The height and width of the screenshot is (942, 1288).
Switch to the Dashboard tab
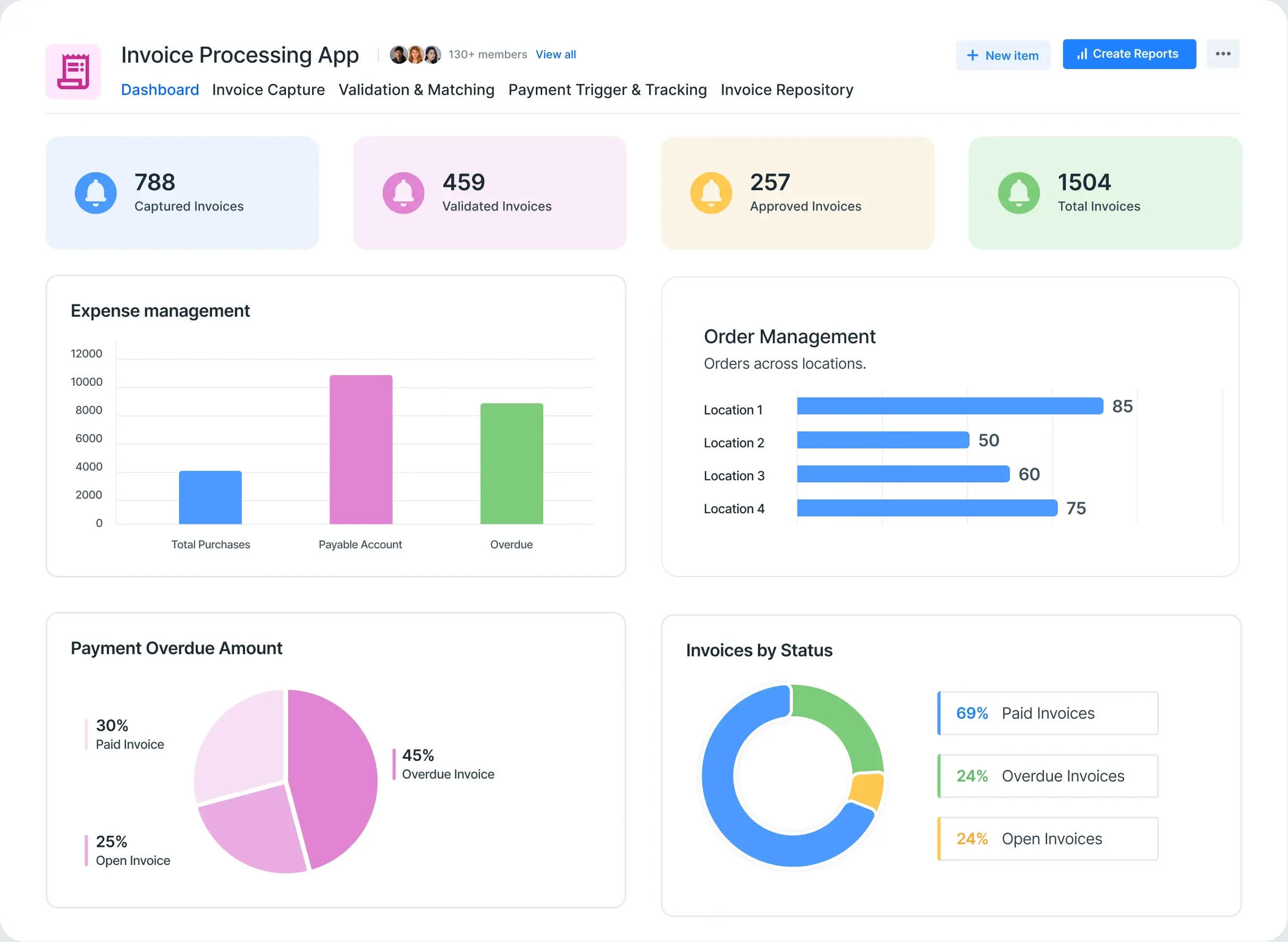pyautogui.click(x=159, y=90)
